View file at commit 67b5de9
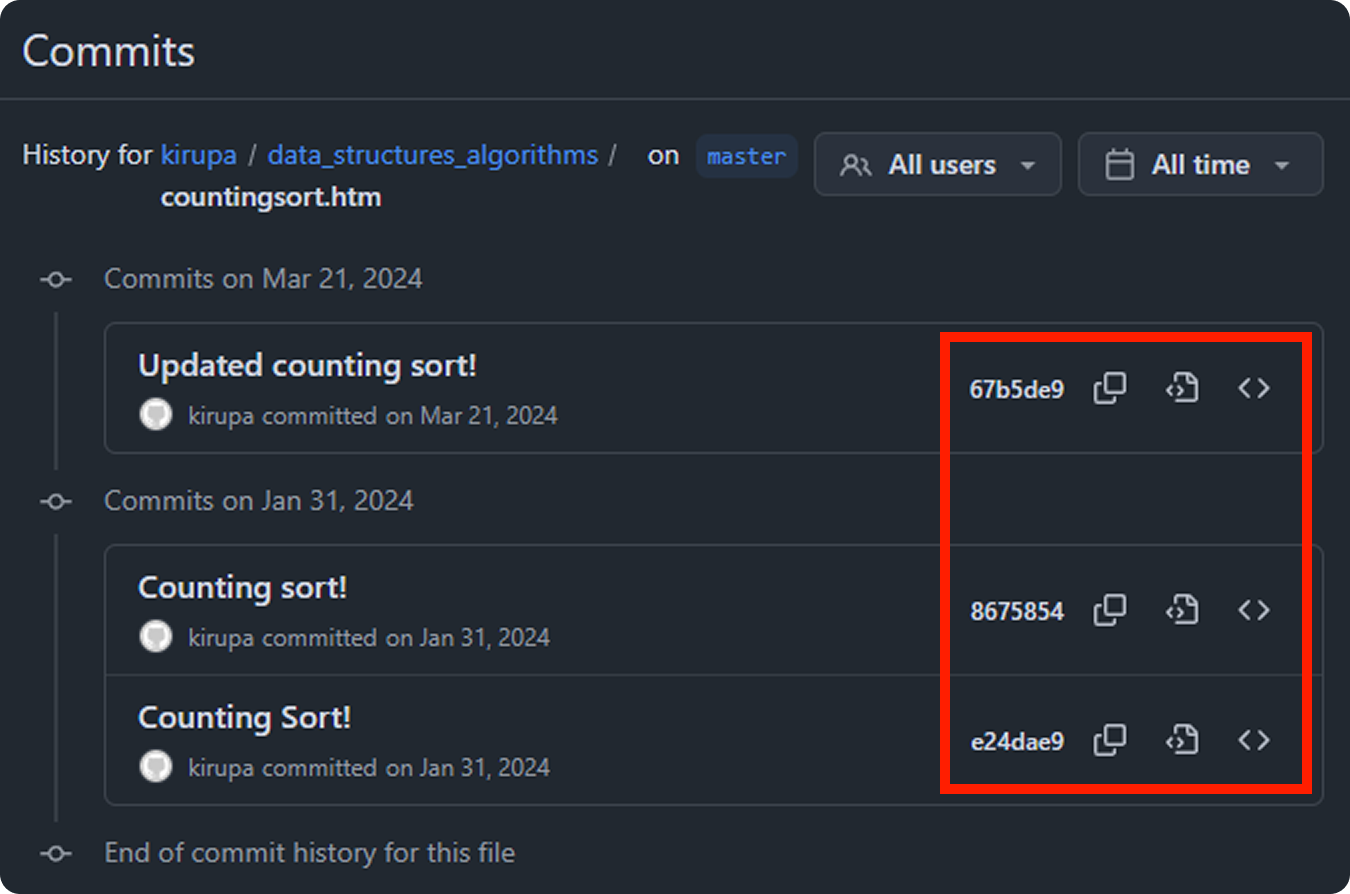This screenshot has width=1350, height=894. (x=1182, y=388)
